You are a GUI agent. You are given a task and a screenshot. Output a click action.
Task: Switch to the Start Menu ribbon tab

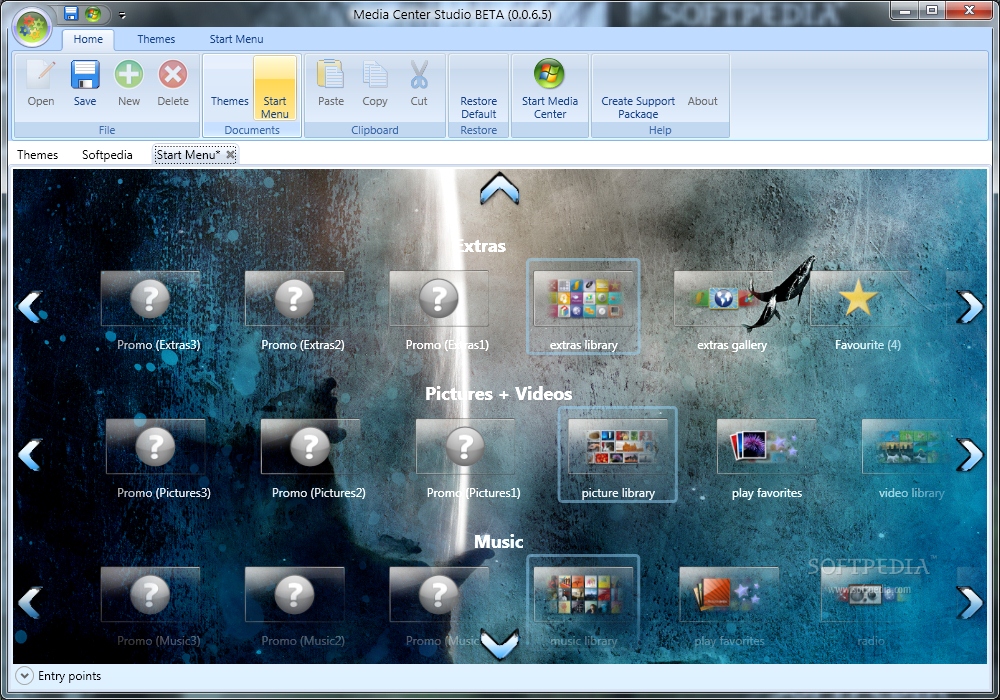pyautogui.click(x=236, y=39)
